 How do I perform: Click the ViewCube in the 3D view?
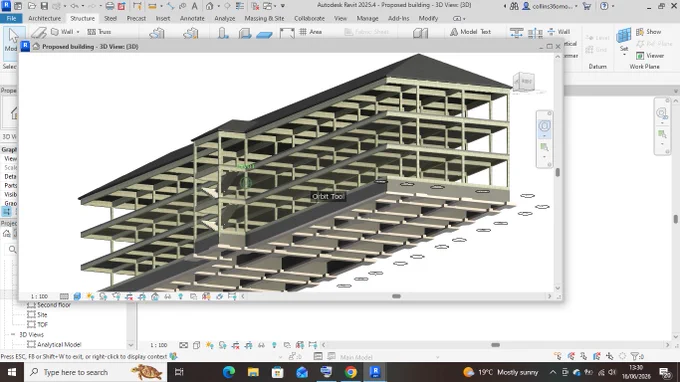(x=524, y=82)
